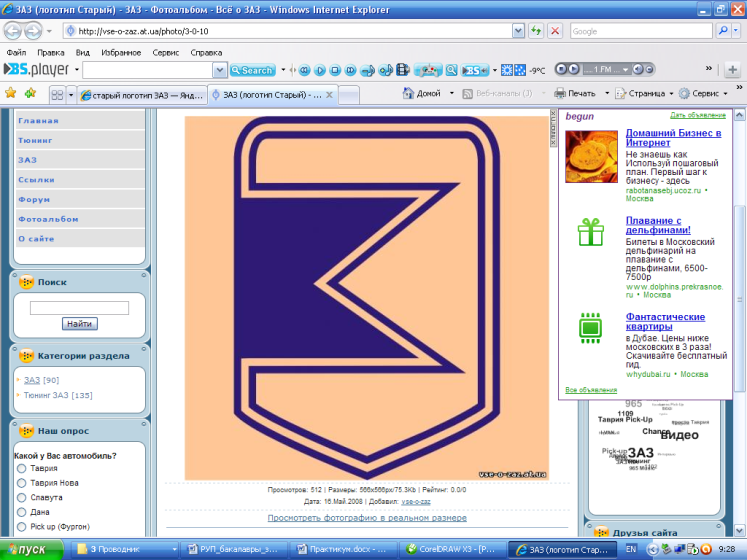Image resolution: width=747 pixels, height=560 pixels.
Task: Click the red Stop loading icon
Action: click(555, 31)
